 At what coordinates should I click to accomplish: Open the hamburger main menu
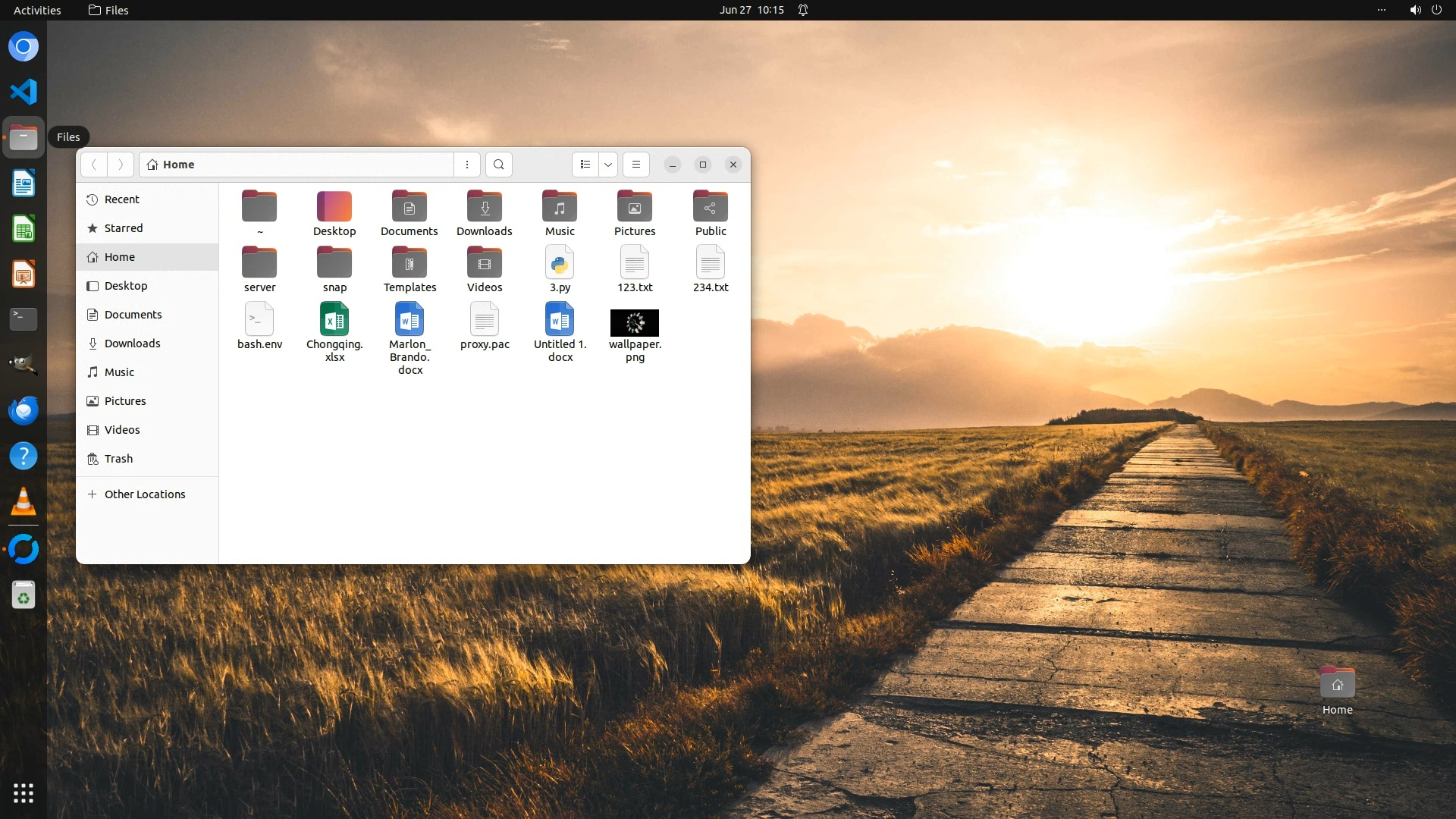(x=636, y=165)
